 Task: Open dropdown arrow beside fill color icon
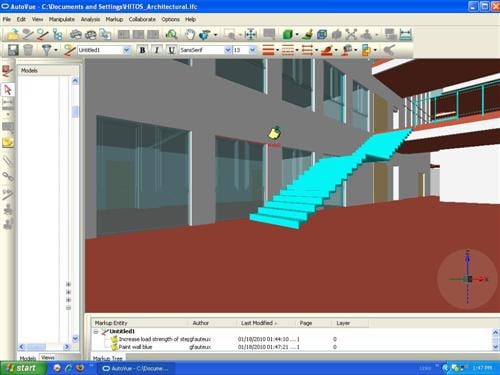336,50
